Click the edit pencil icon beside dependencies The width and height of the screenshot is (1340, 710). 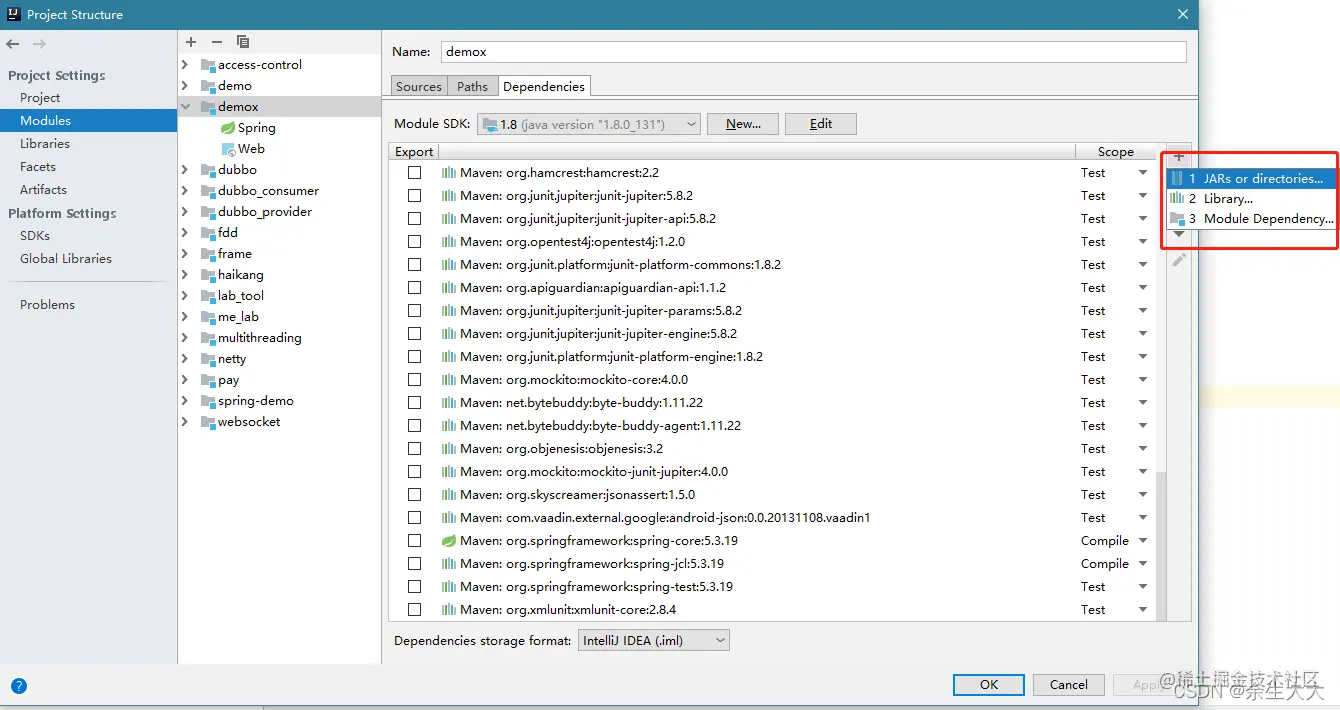[1179, 260]
